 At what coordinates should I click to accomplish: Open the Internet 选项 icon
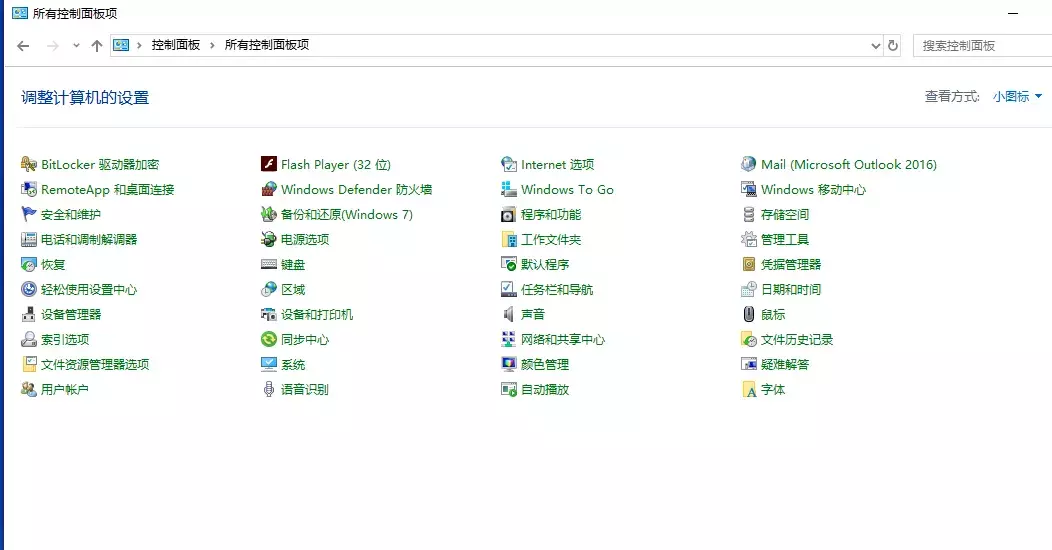click(x=509, y=164)
